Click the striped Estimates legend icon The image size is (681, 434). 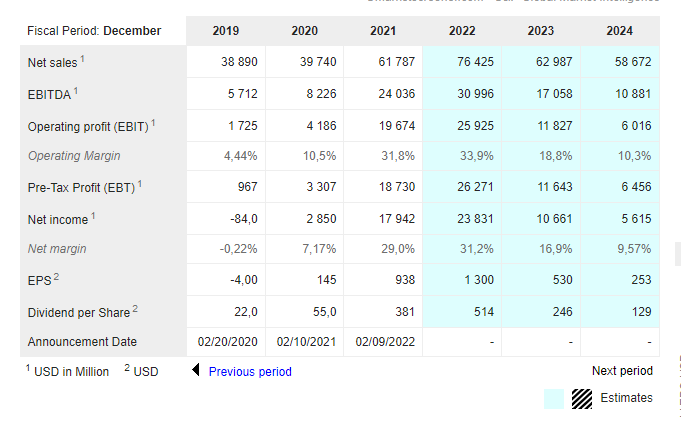coord(582,399)
